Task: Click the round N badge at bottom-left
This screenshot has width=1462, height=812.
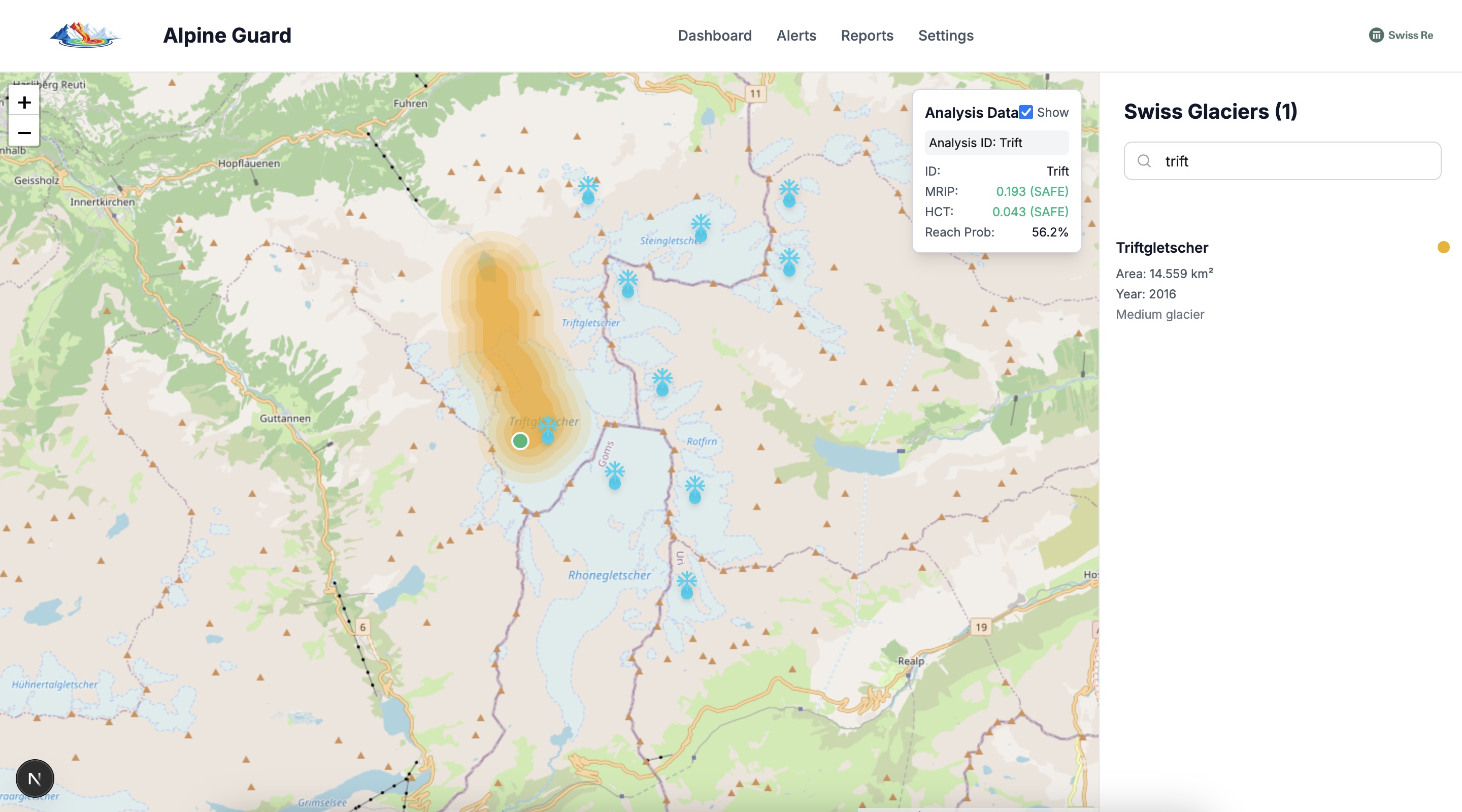Action: tap(35, 779)
